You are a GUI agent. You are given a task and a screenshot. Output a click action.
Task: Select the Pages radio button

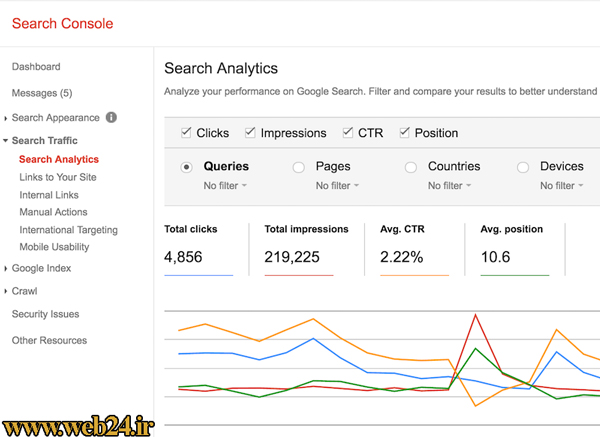(298, 167)
